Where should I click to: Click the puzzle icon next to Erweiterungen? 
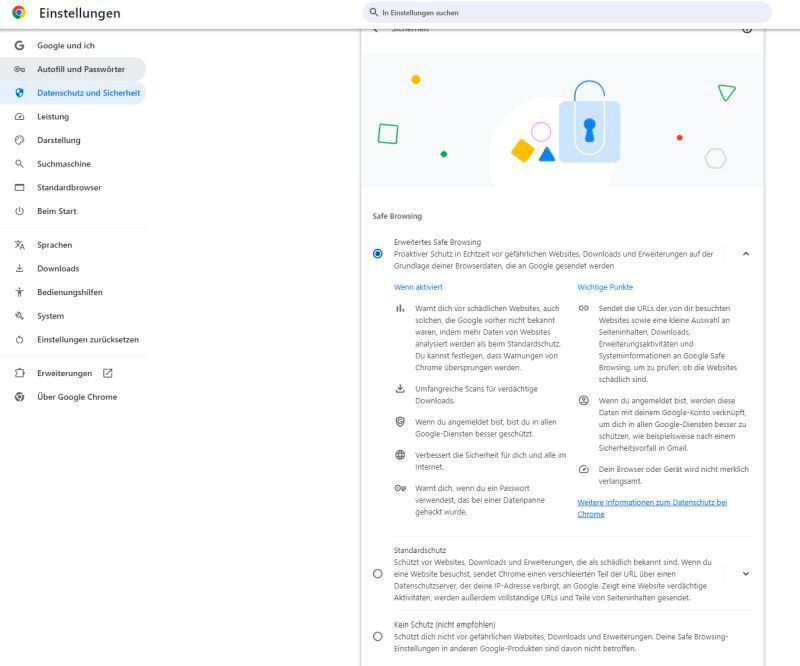[19, 373]
